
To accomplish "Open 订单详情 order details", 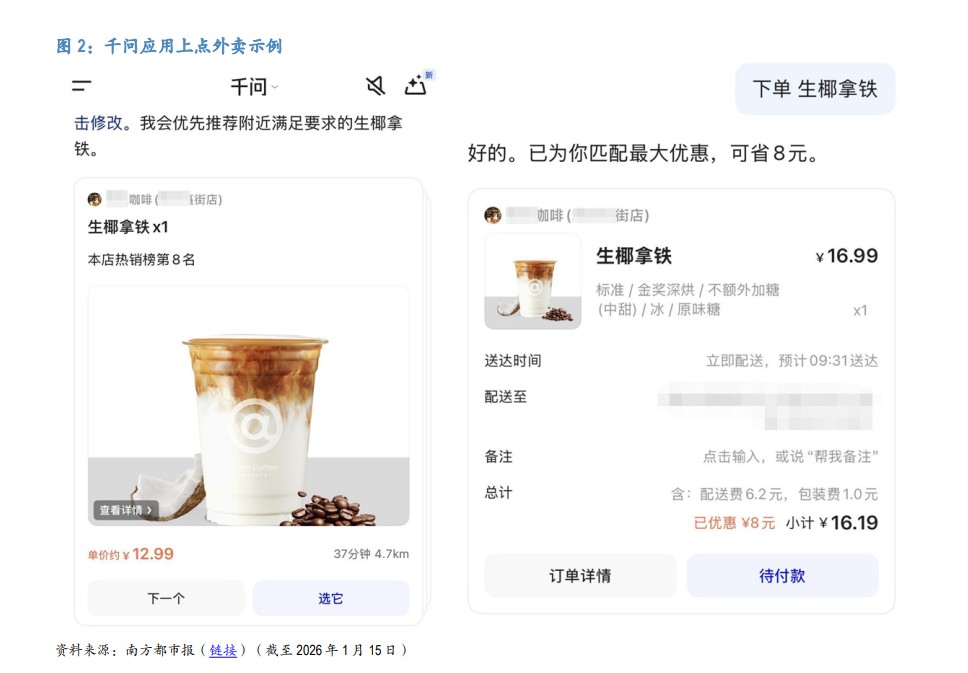I will point(580,575).
